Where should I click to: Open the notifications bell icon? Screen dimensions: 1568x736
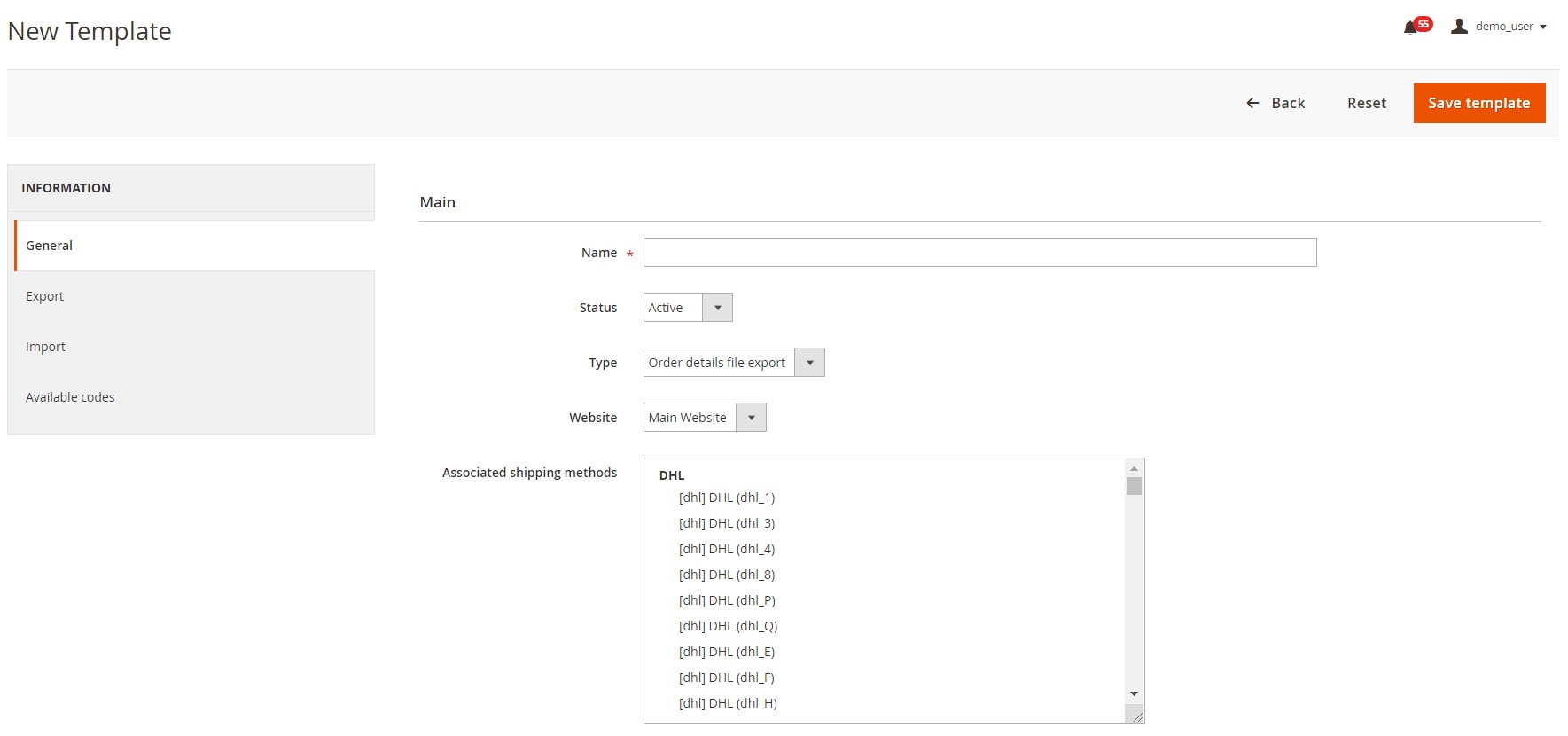[1417, 27]
